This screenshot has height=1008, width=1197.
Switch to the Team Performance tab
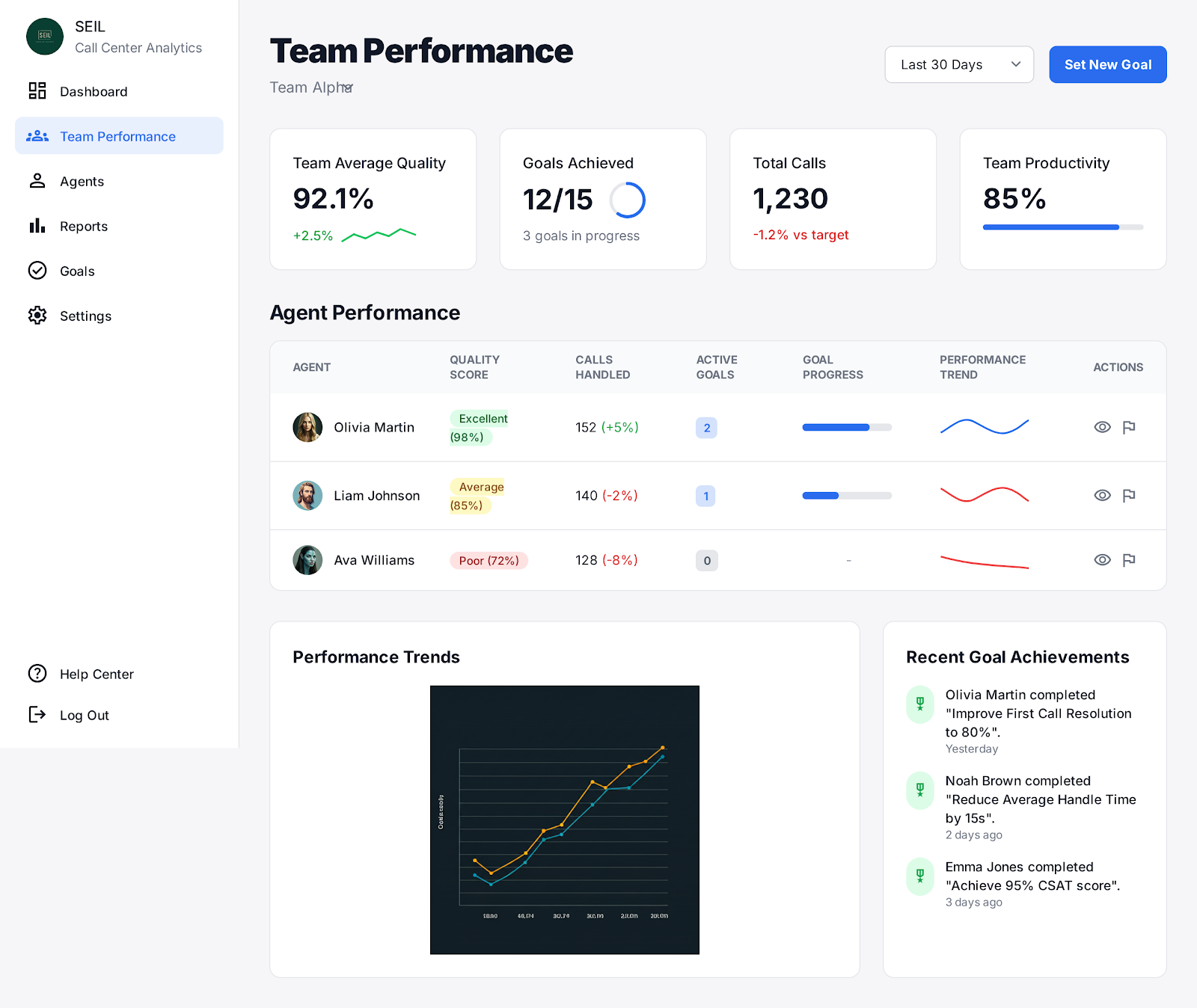[117, 136]
